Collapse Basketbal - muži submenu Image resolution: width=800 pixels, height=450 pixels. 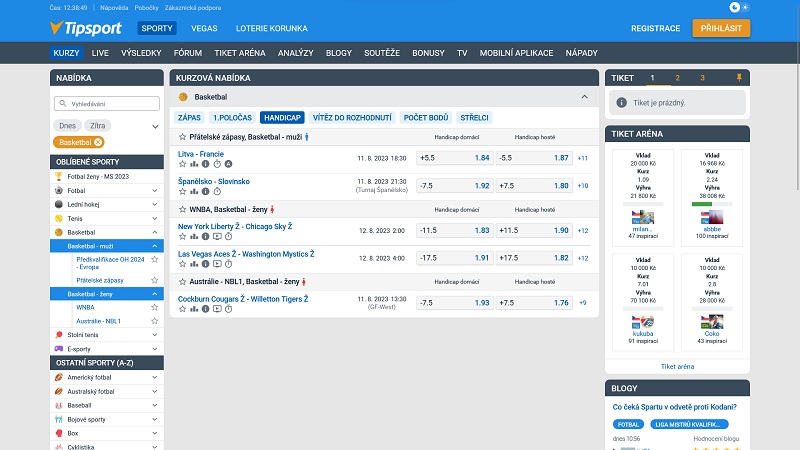[x=155, y=246]
